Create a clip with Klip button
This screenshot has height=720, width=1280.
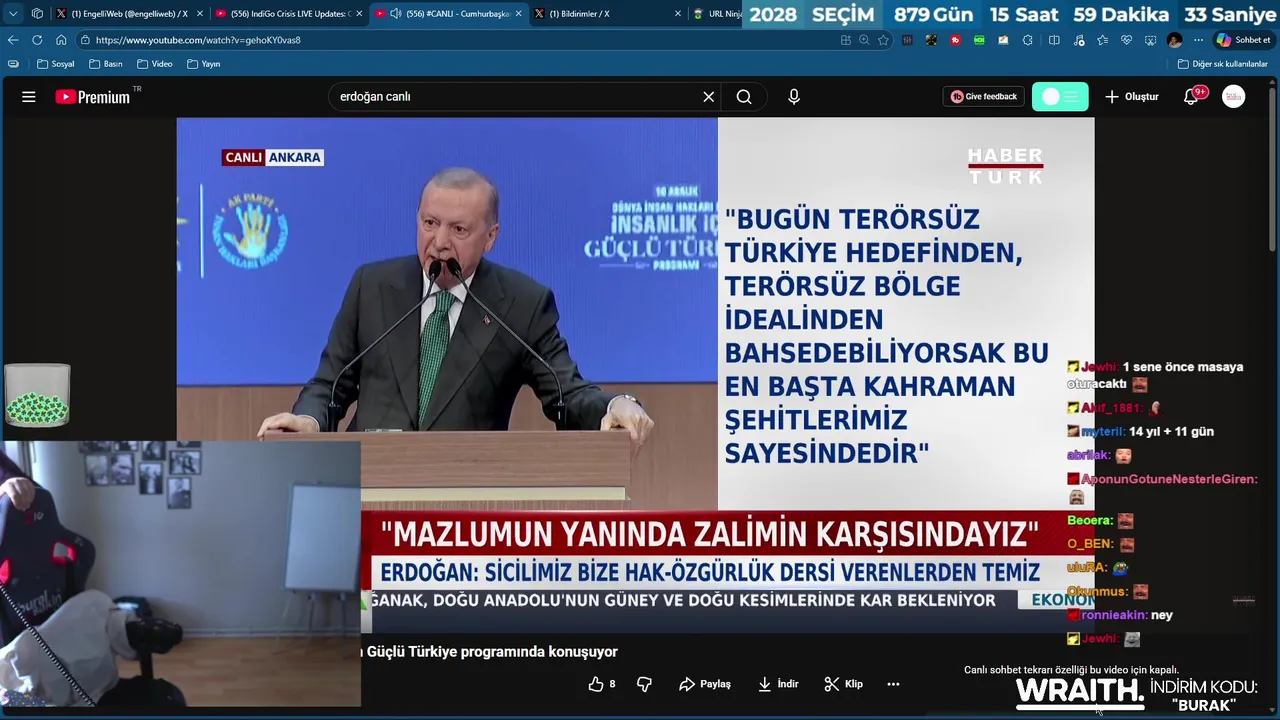tap(843, 684)
